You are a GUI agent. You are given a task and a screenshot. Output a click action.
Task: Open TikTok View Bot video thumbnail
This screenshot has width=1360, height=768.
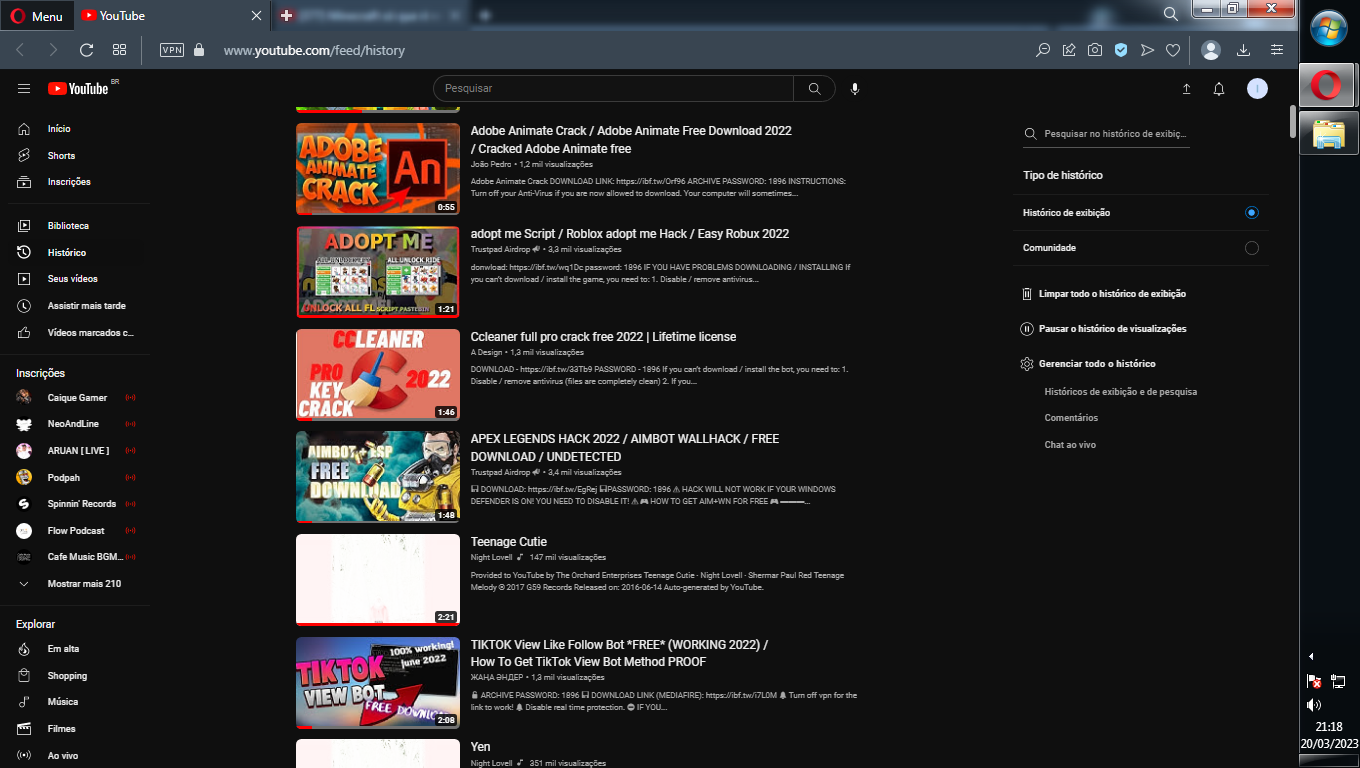pyautogui.click(x=378, y=683)
